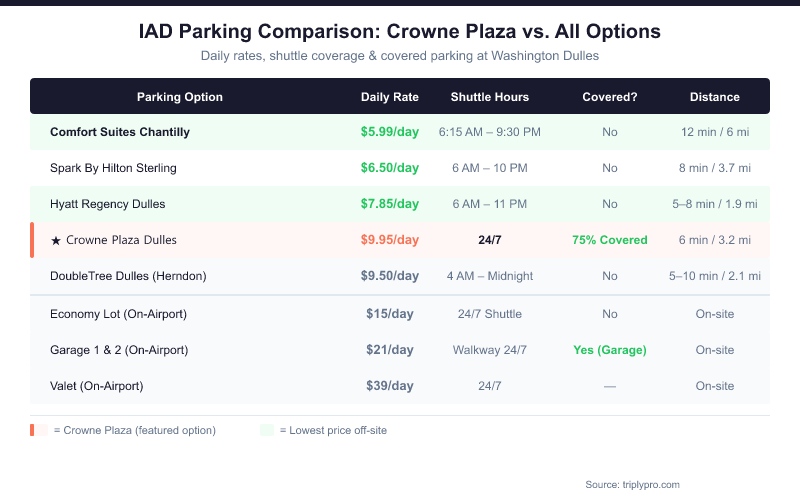Viewport: 800px width, 500px height.
Task: Click the star icon beside Crowne Plaza Dulles
Action: click(x=56, y=240)
